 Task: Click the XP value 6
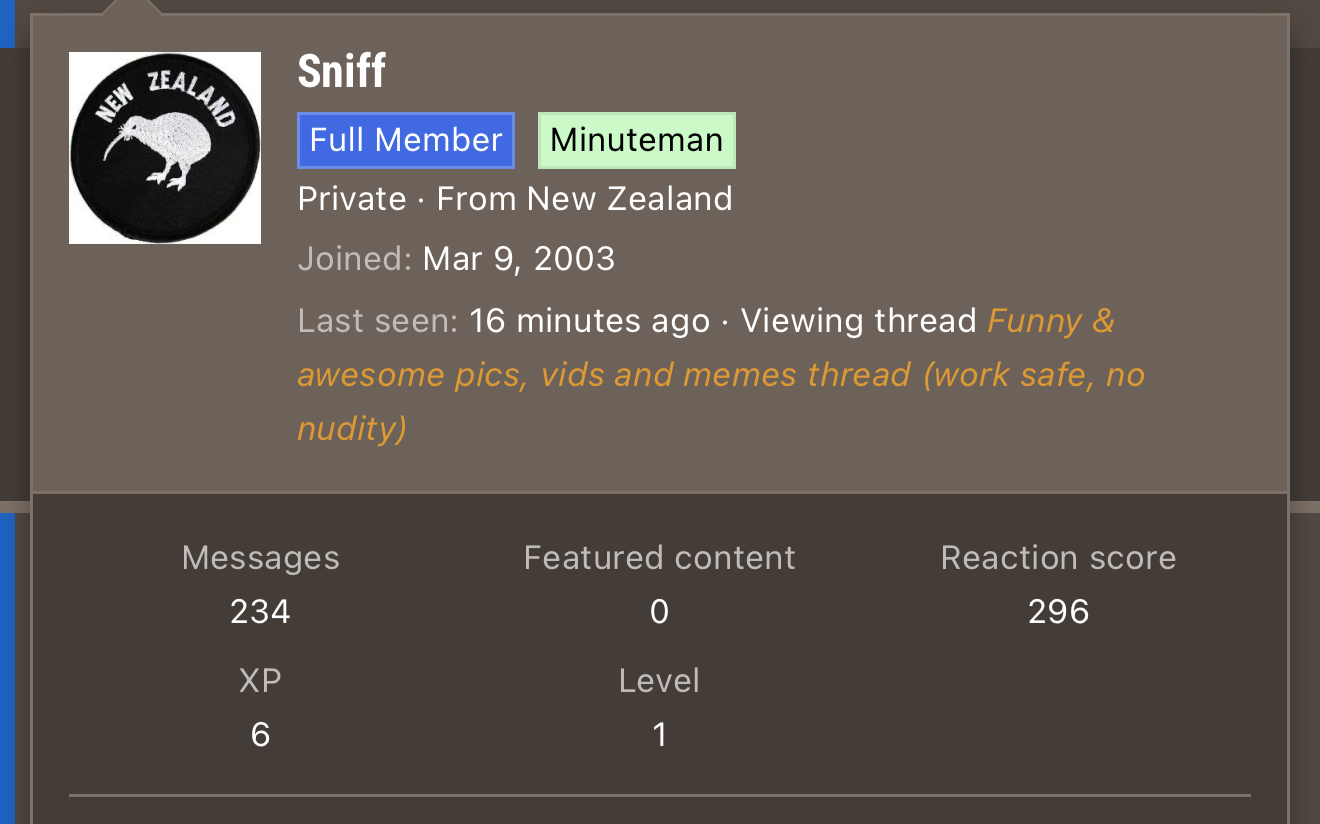260,735
